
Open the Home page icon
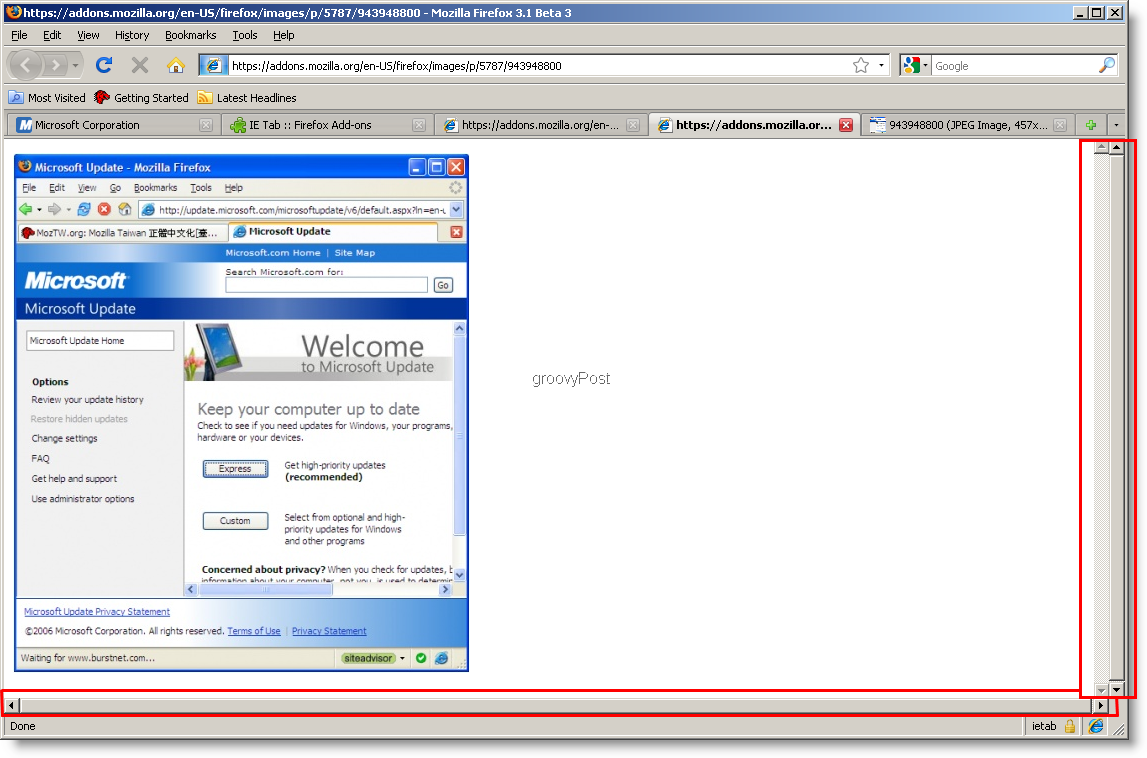pos(176,65)
